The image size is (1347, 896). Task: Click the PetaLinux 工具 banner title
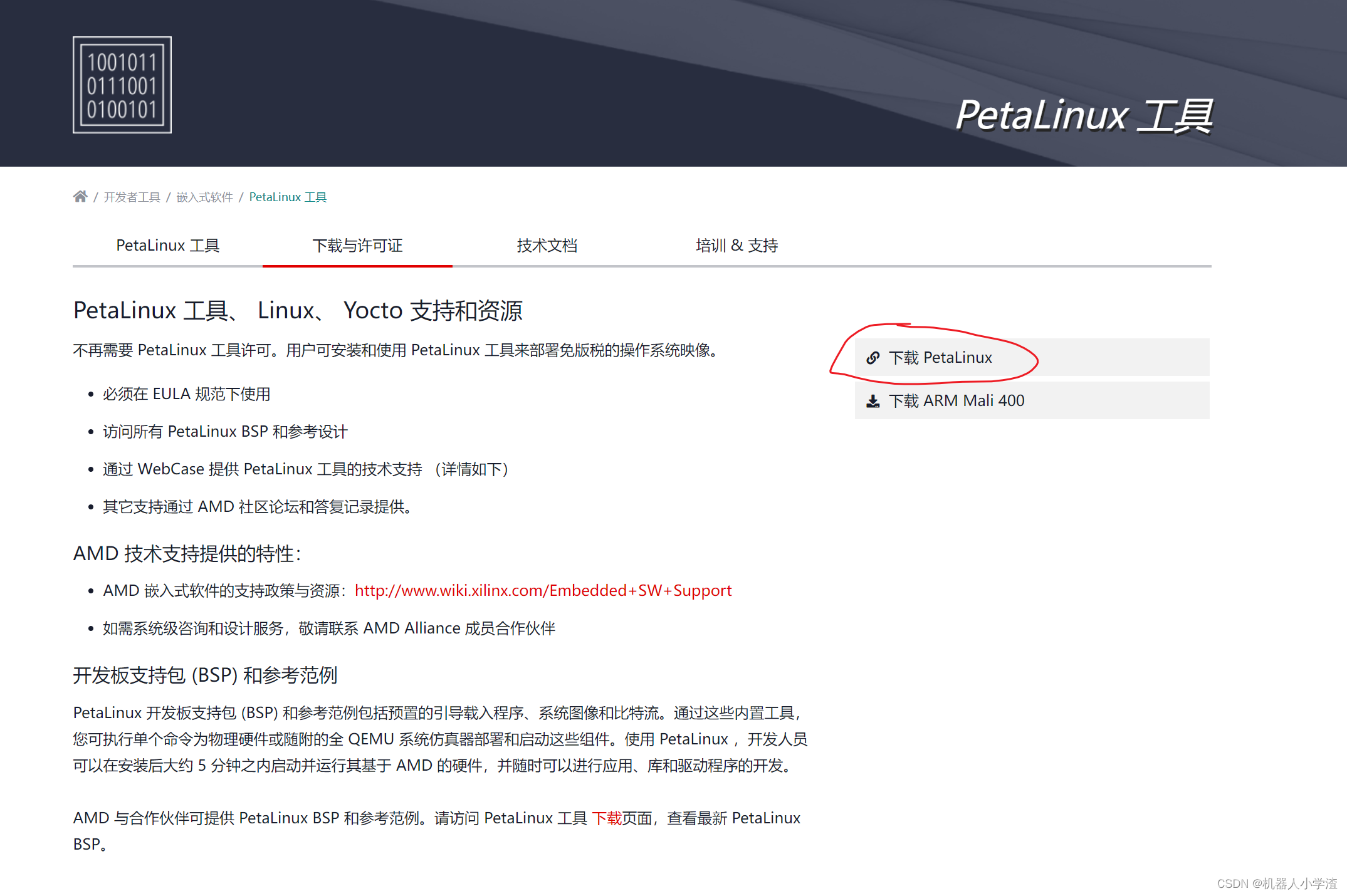pos(1084,116)
